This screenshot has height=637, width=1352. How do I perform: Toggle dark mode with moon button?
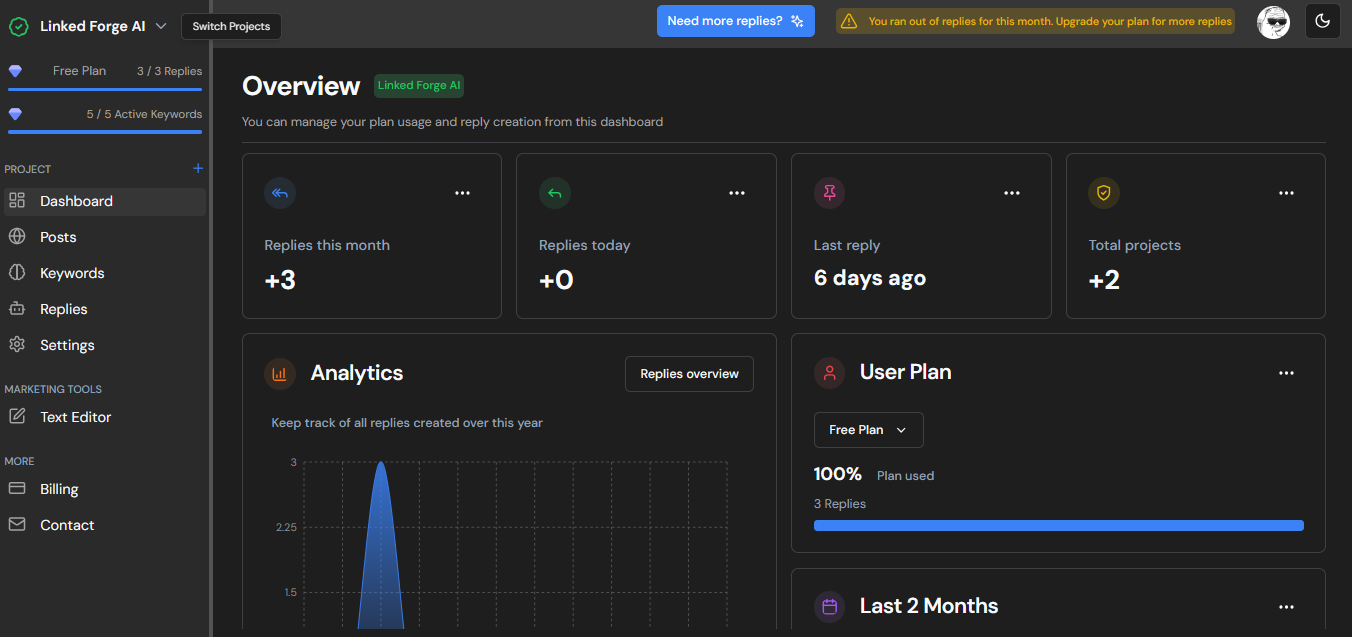coord(1323,21)
